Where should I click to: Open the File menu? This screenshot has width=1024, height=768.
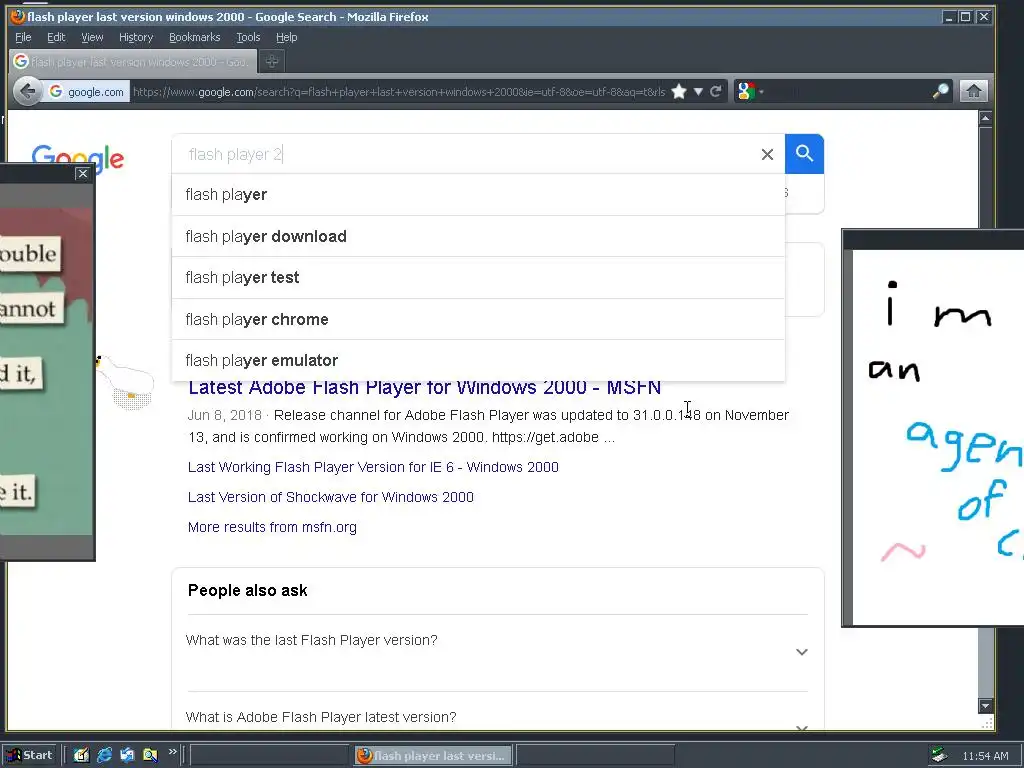23,37
